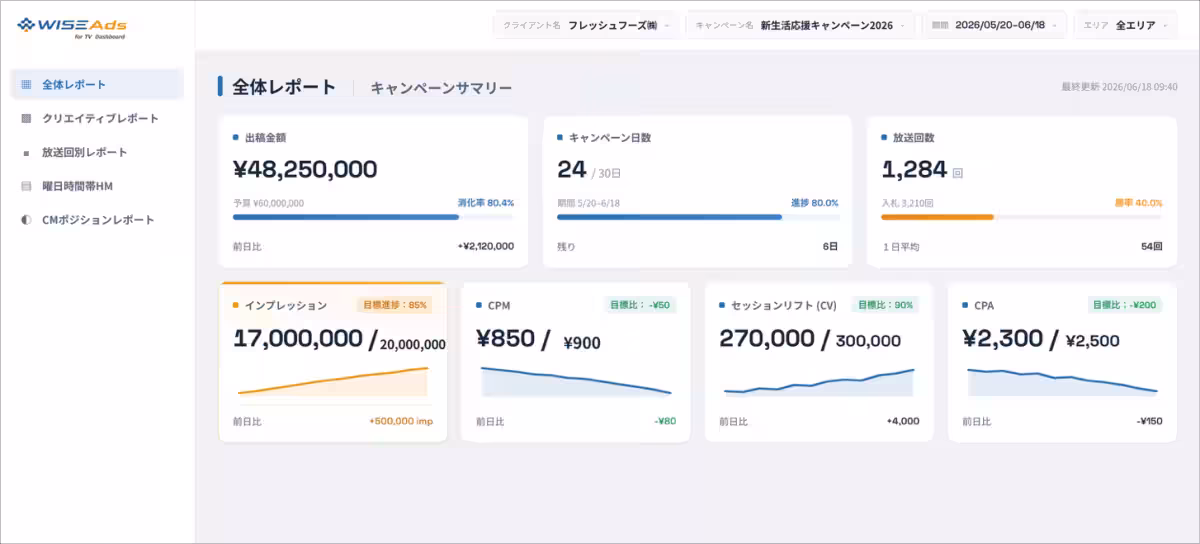This screenshot has width=1200, height=544.
Task: Open 曜日時間帯HM report
Action: [97, 186]
